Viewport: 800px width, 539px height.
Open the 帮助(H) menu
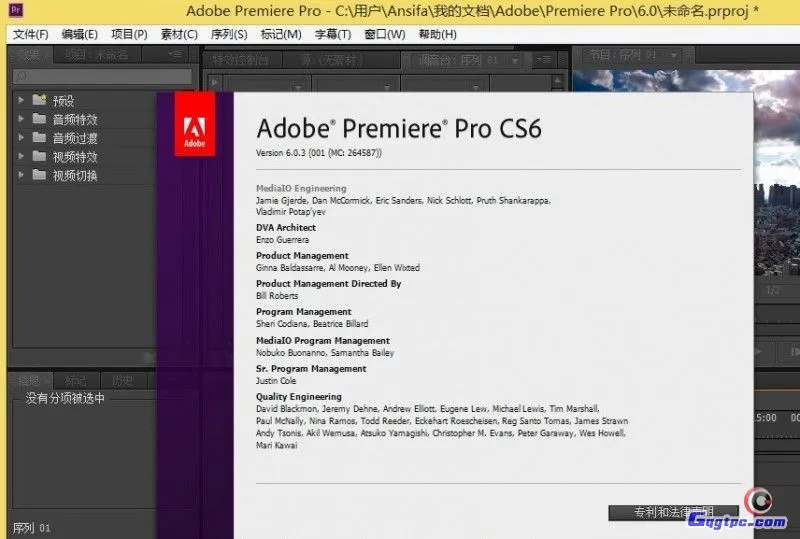click(438, 35)
